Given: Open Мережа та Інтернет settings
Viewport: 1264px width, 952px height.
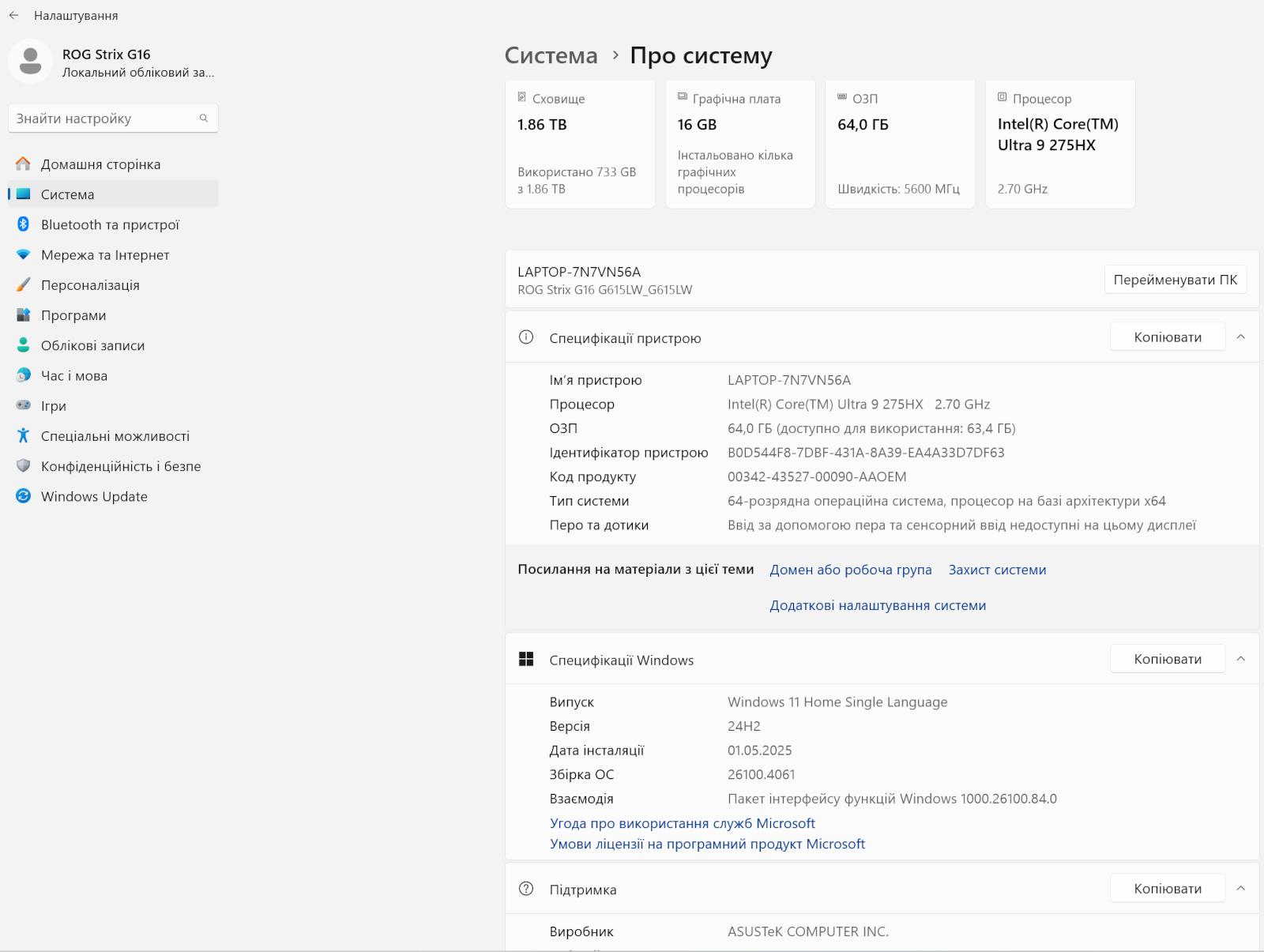Looking at the screenshot, I should pyautogui.click(x=114, y=254).
